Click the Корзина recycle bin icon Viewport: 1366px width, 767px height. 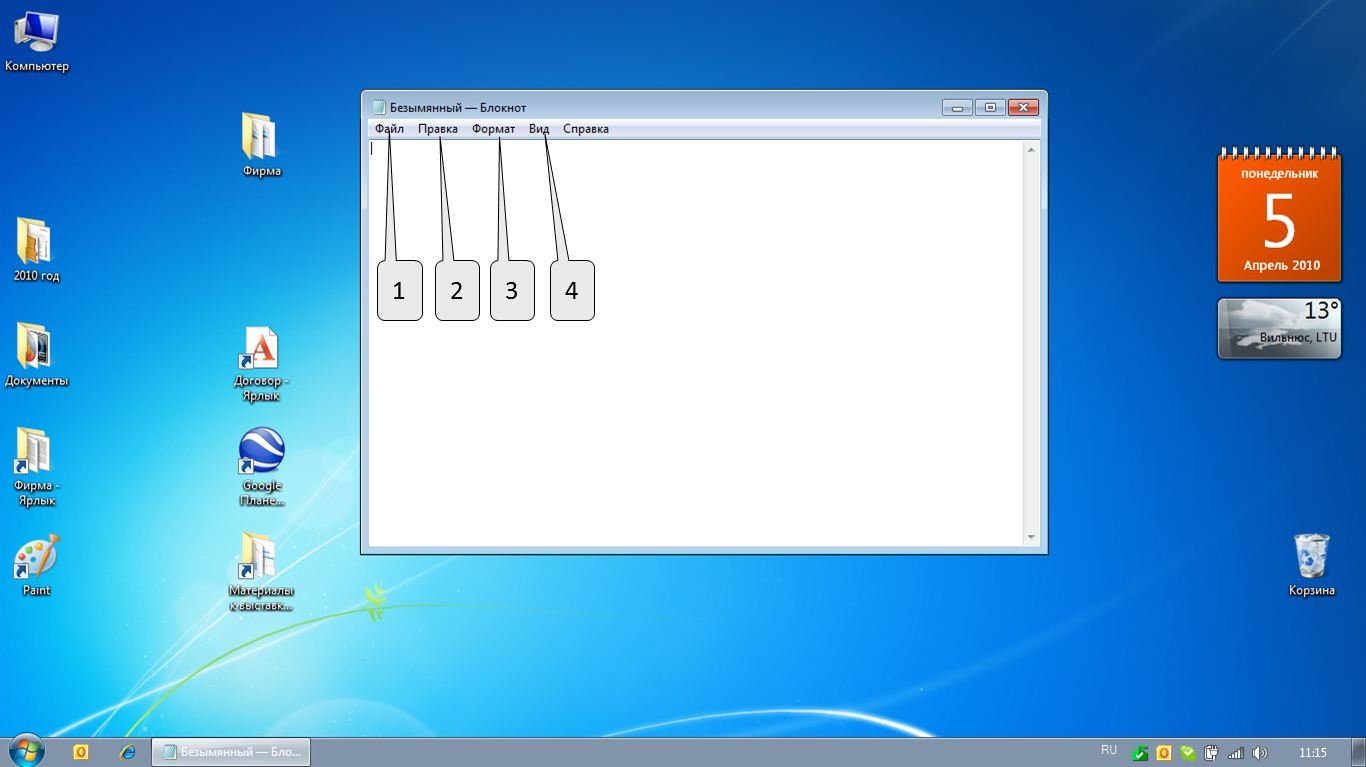pos(1311,557)
